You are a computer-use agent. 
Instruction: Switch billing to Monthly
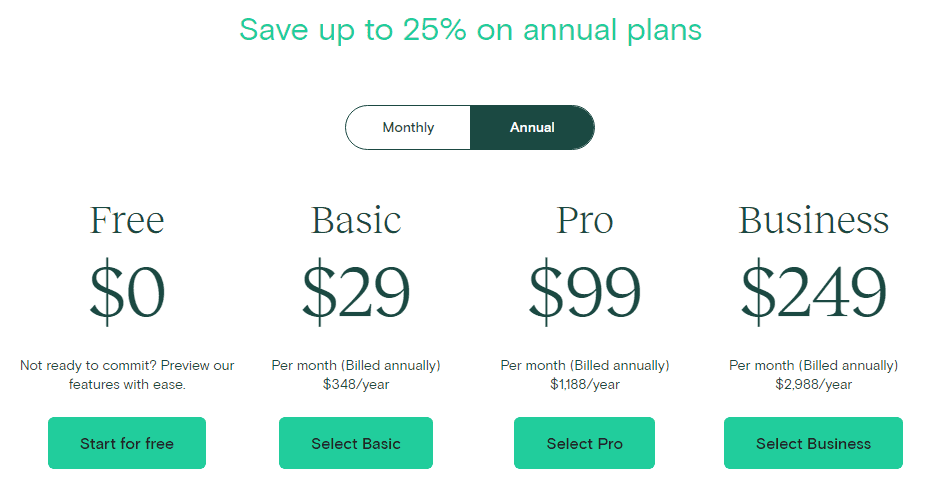pos(408,127)
